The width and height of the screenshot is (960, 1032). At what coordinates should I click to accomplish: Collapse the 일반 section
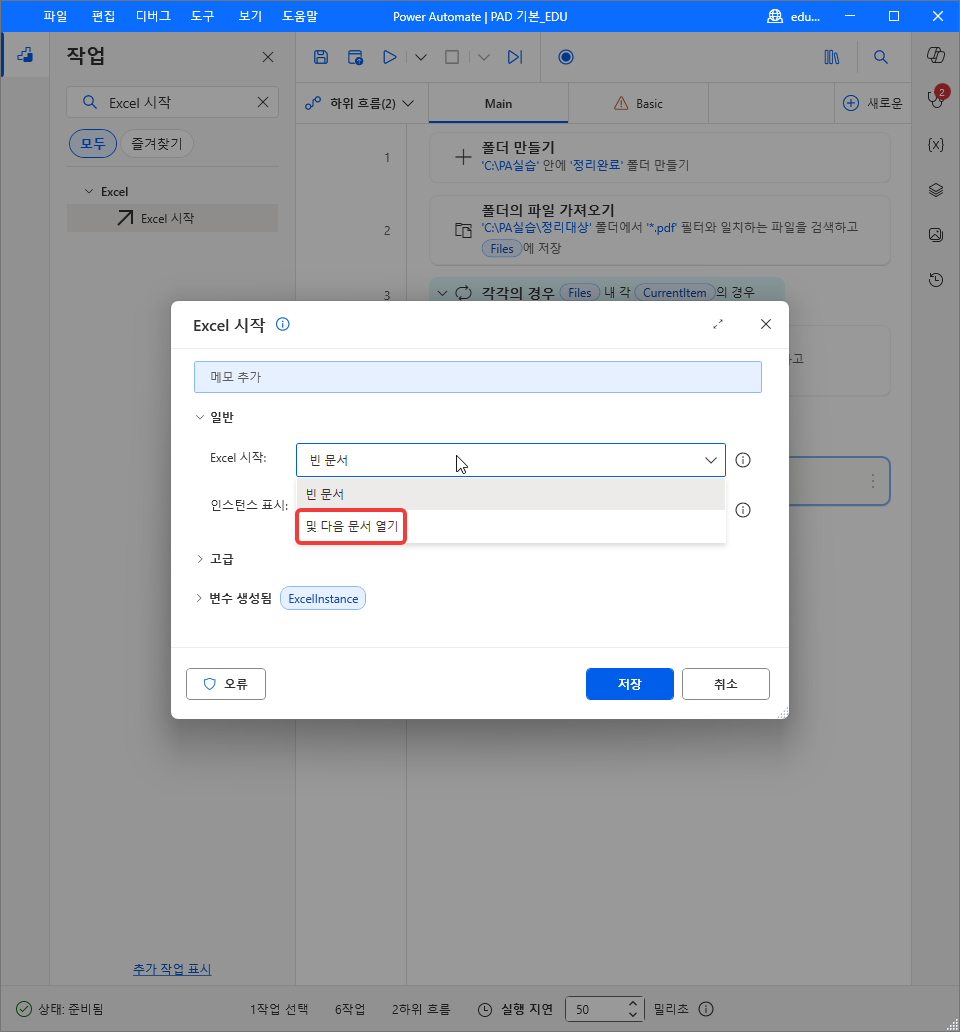(199, 417)
